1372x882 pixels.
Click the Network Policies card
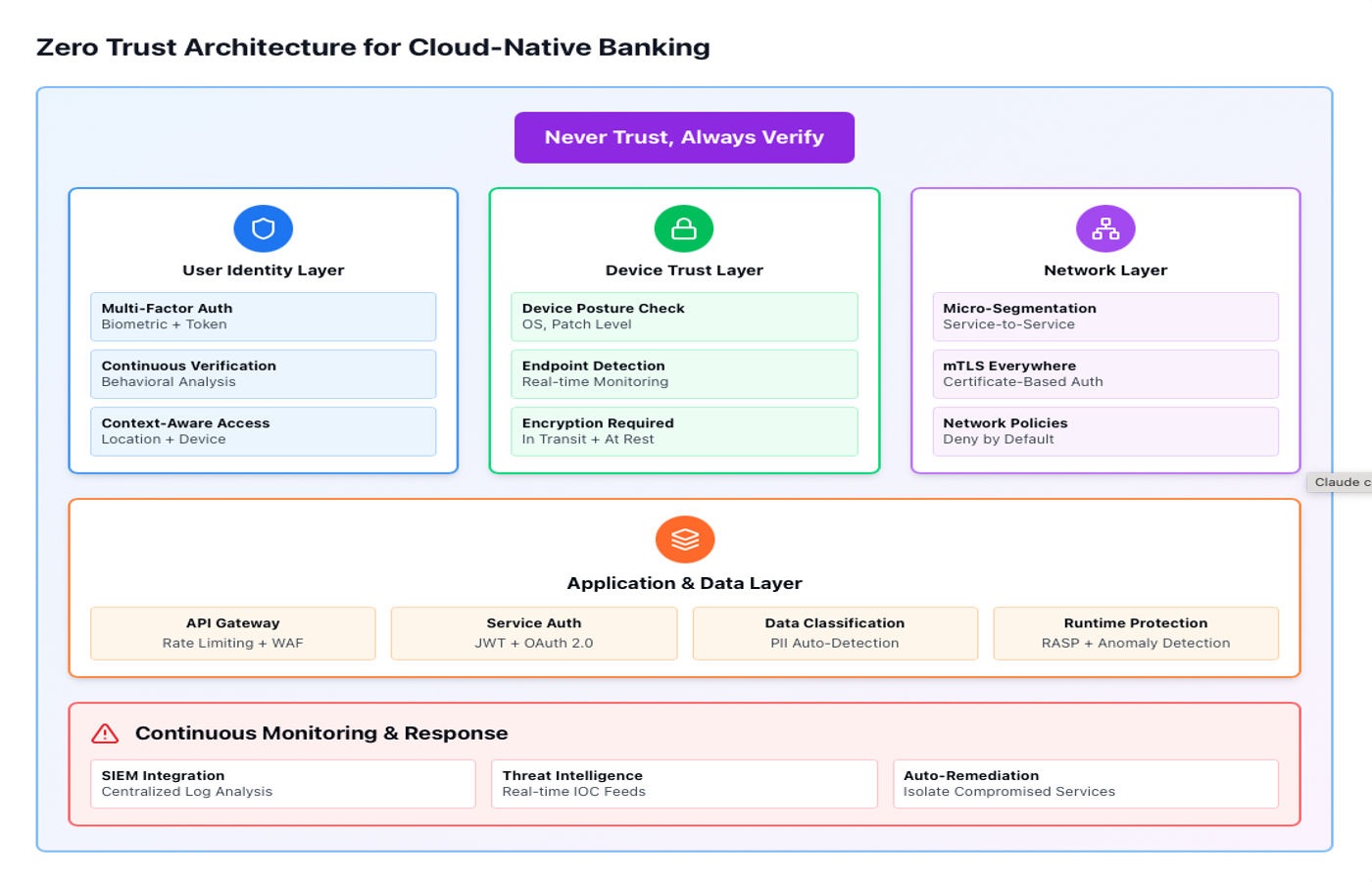pyautogui.click(x=1105, y=431)
